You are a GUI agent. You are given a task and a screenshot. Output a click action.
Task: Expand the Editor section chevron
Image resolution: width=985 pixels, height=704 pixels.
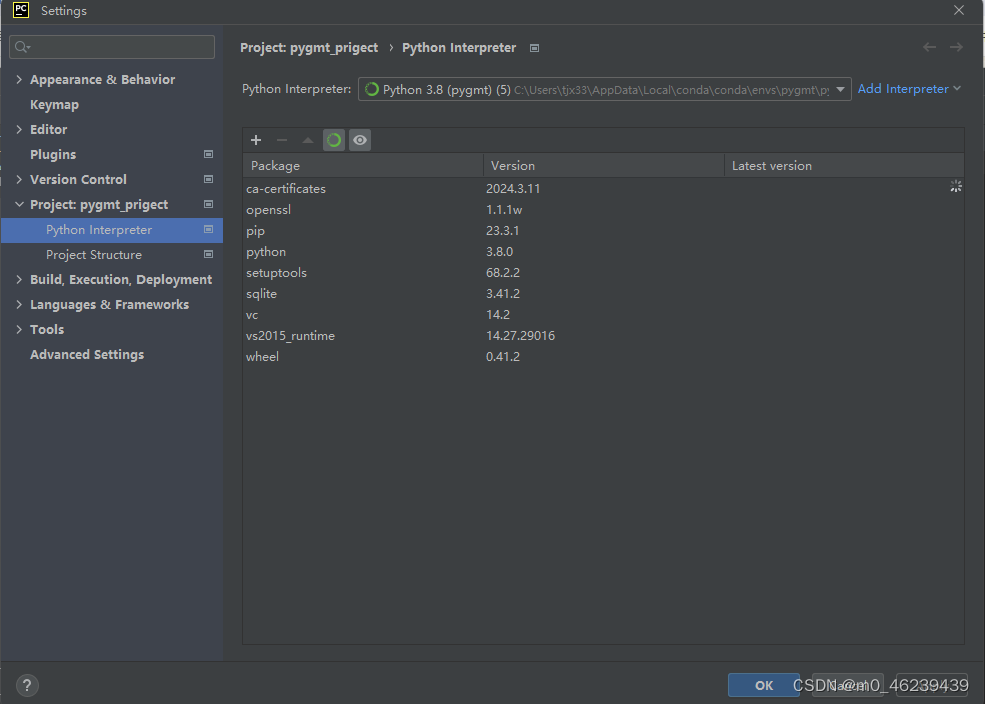[19, 129]
